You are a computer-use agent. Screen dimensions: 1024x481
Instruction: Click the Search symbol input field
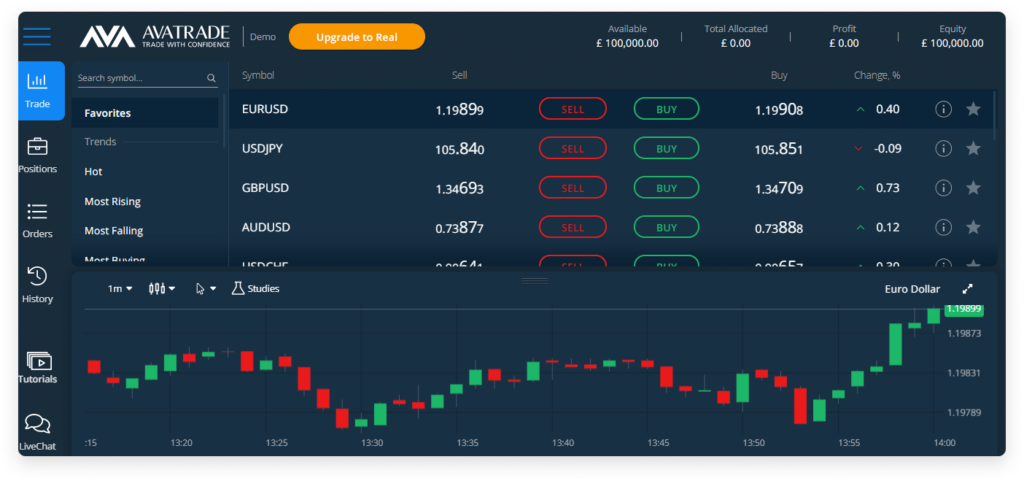147,78
